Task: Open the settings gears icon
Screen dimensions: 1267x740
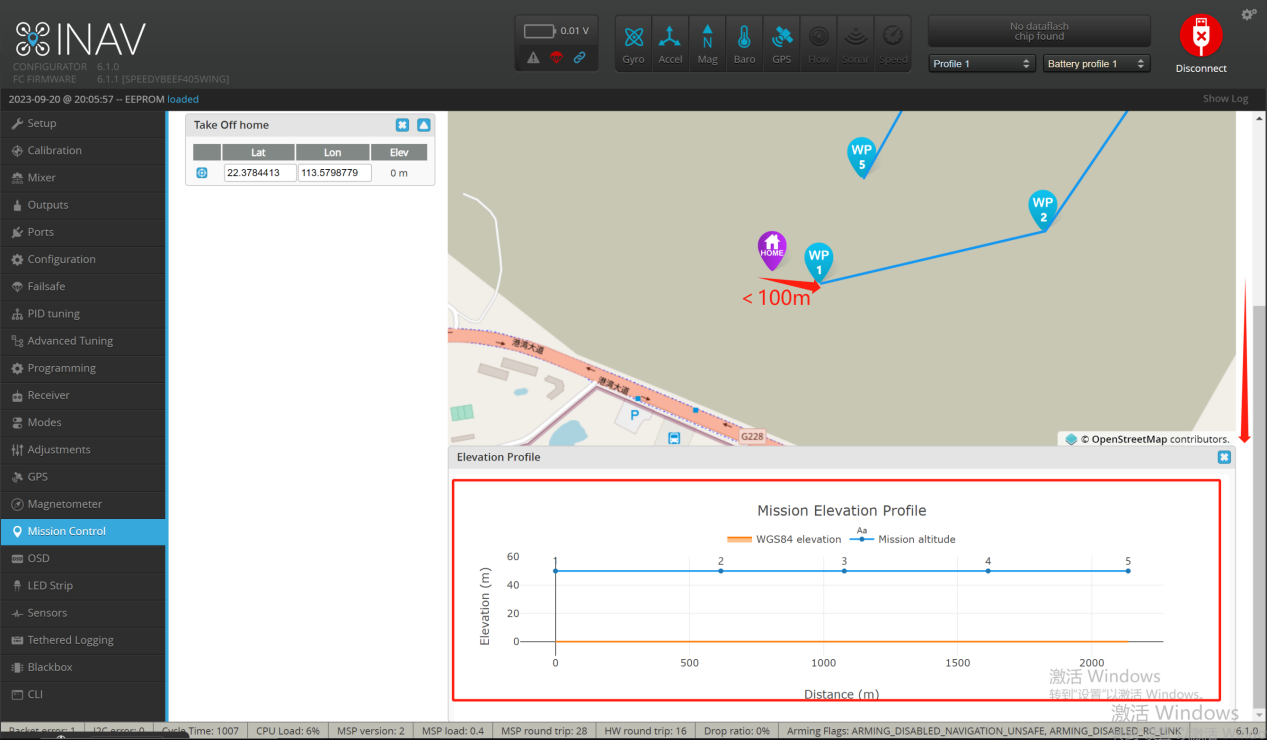Action: [1248, 14]
